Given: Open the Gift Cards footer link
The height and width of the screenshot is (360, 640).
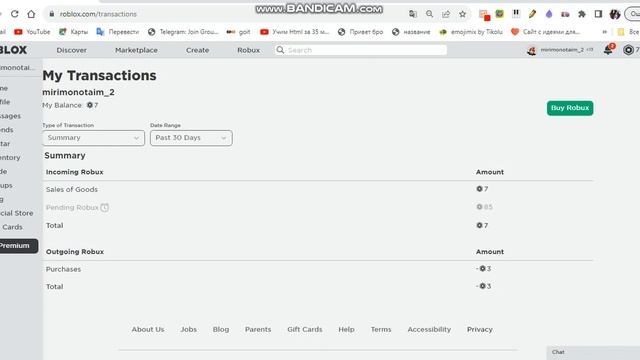Looking at the screenshot, I should click(x=304, y=329).
